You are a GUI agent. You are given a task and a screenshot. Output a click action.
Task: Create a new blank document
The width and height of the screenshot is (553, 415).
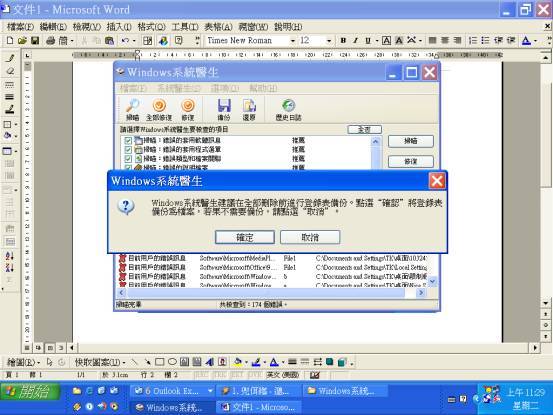coord(10,41)
